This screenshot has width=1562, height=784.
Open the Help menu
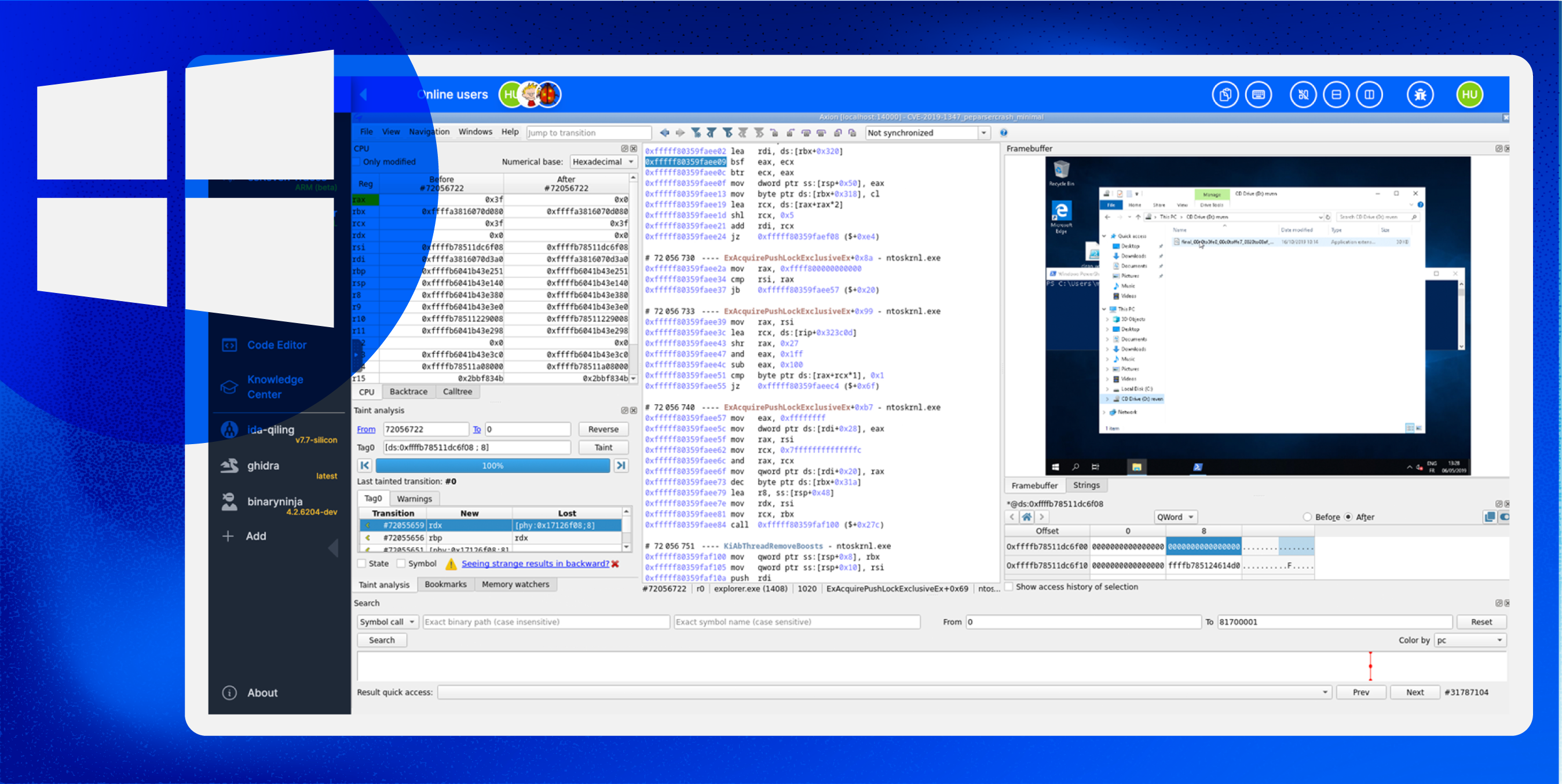[510, 132]
